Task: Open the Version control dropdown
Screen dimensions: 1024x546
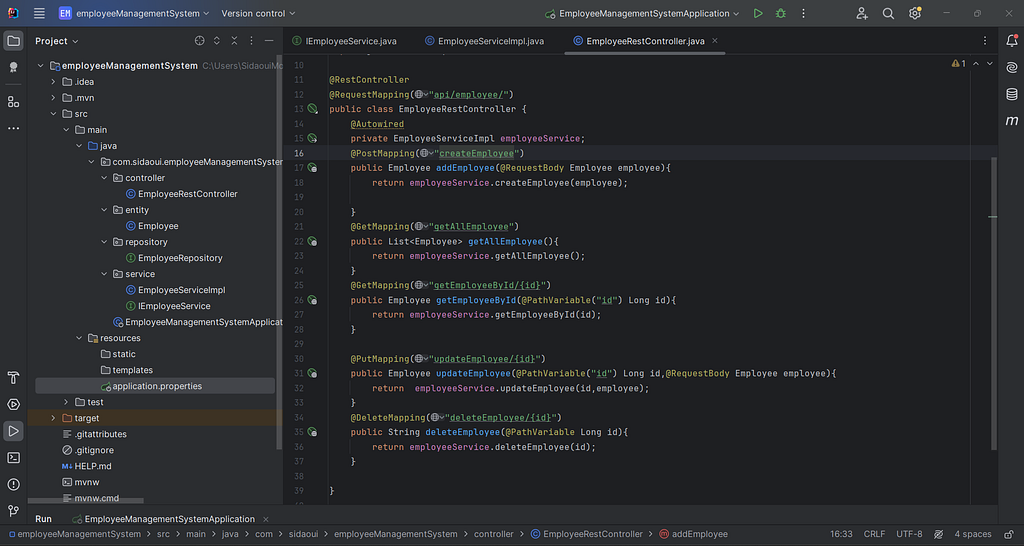Action: coord(258,13)
